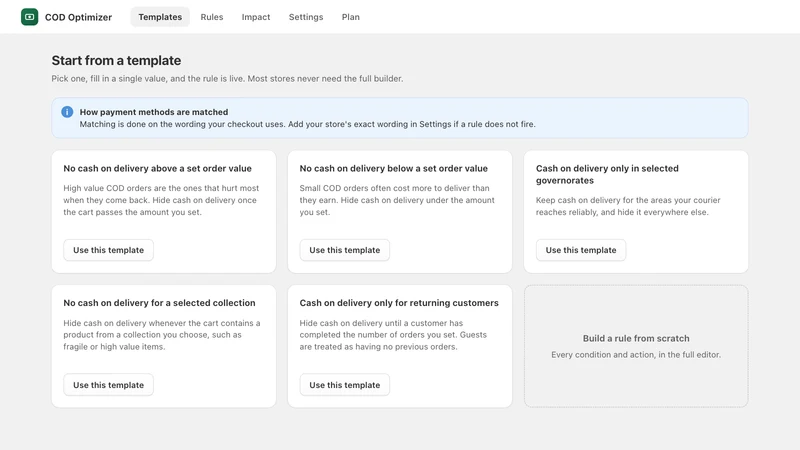The width and height of the screenshot is (800, 450).
Task: Click 'Every condition and action, in the full editor.' text
Action: [x=636, y=355]
